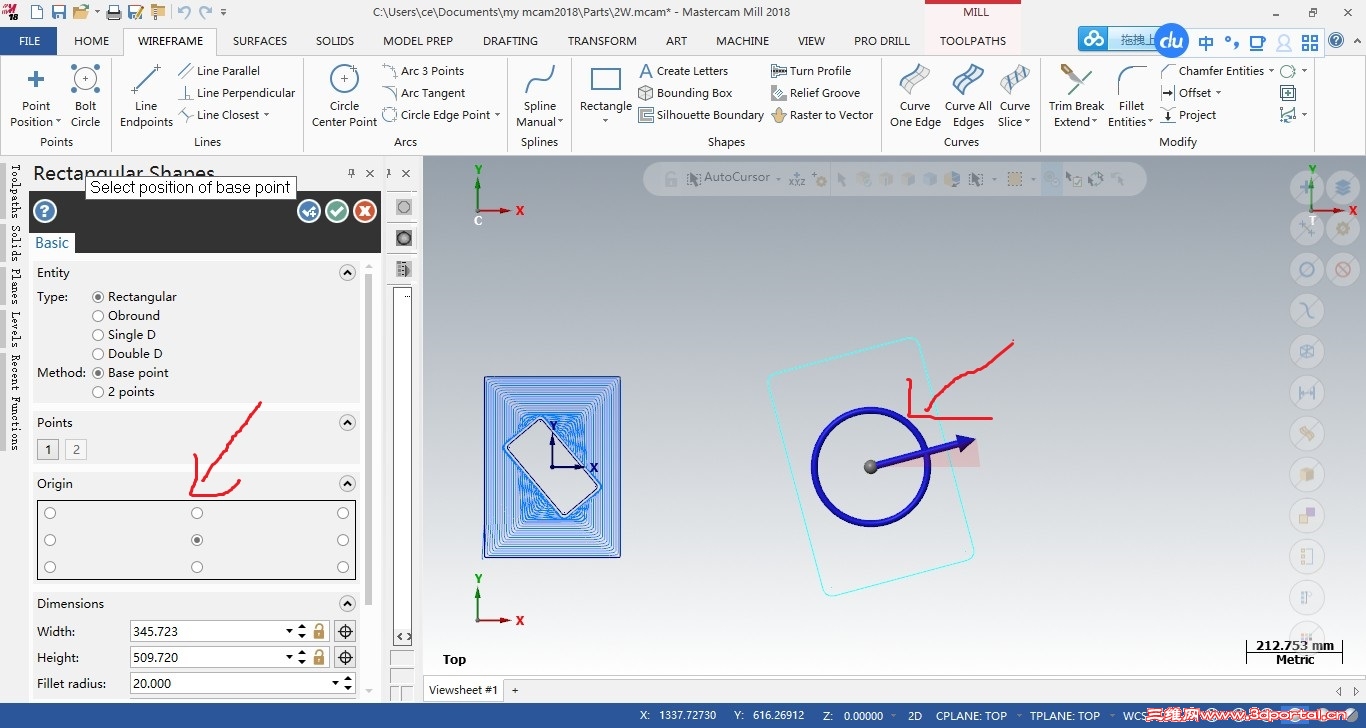
Task: Pick Height value from screen button
Action: [345, 657]
